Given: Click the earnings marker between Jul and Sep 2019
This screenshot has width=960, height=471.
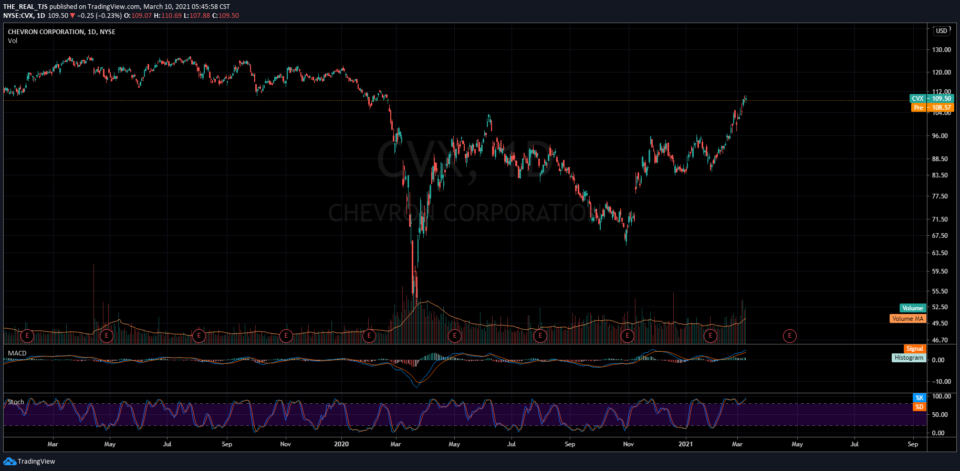Looking at the screenshot, I should click(198, 336).
